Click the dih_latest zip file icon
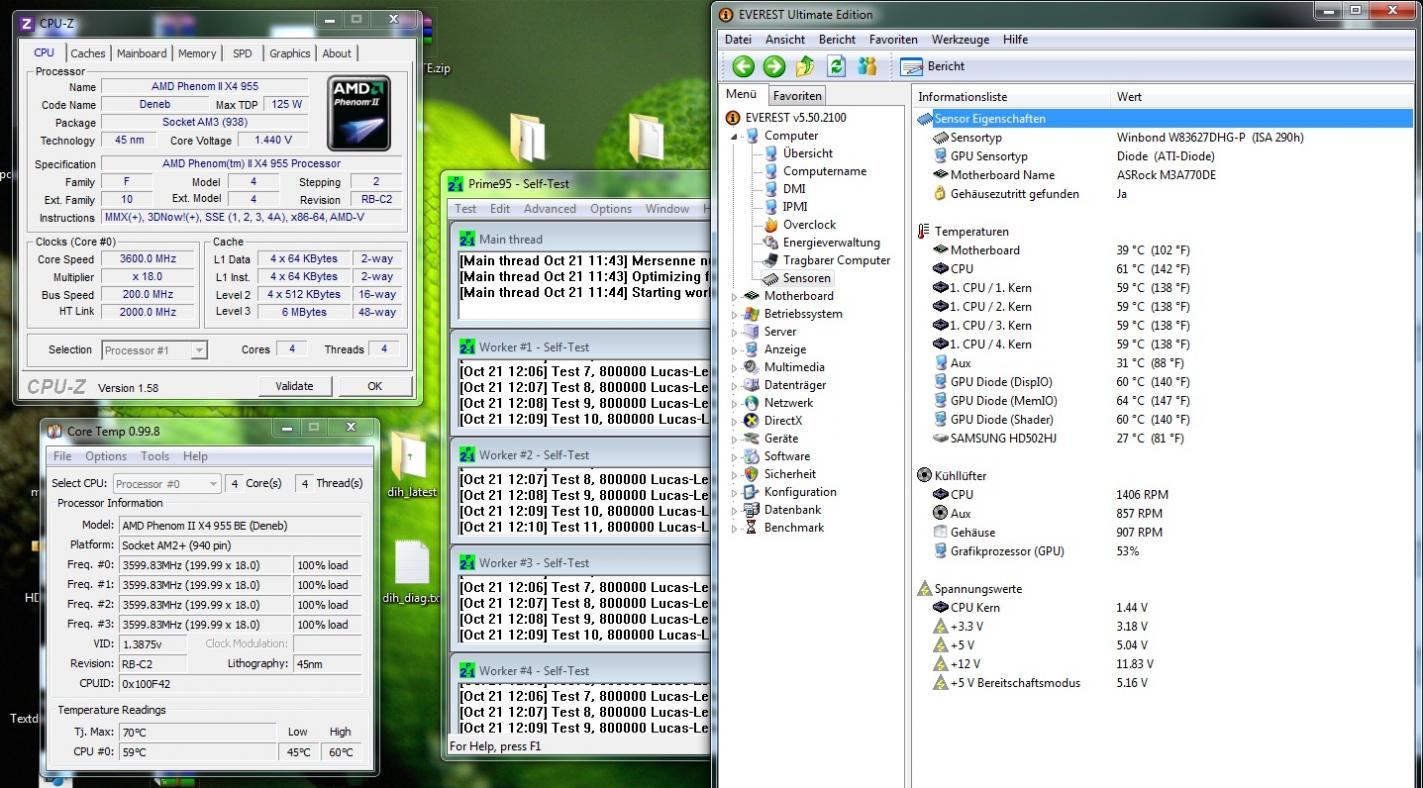This screenshot has width=1423, height=788. click(410, 457)
